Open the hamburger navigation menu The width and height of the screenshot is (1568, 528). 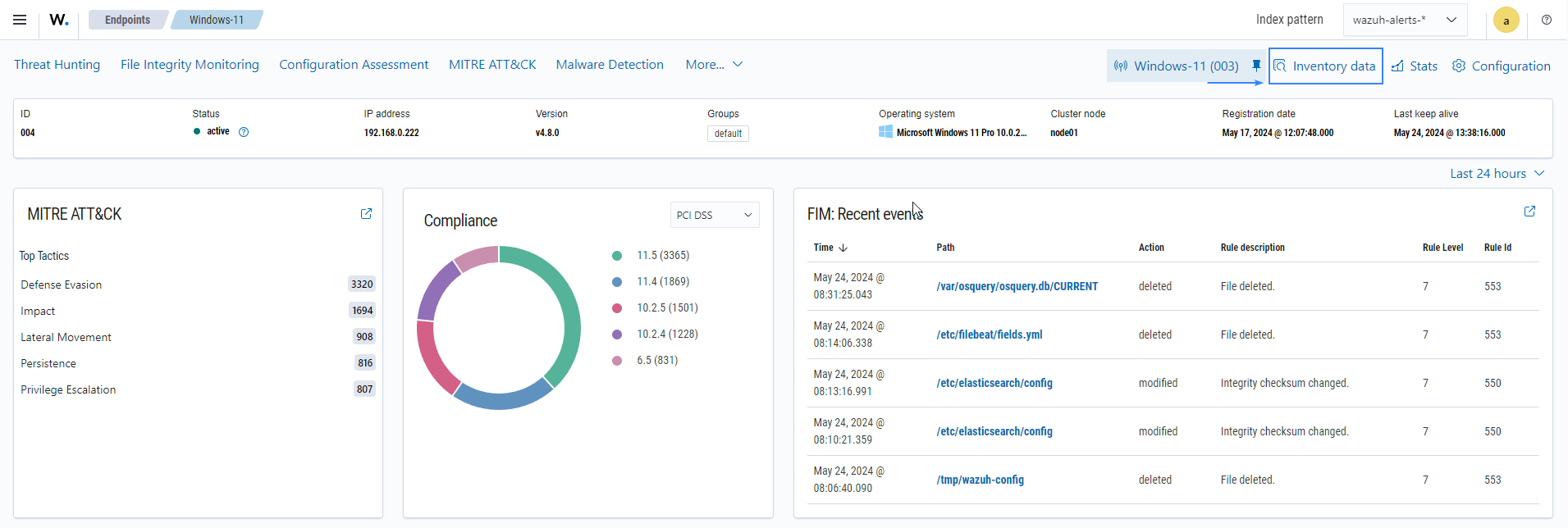coord(20,20)
